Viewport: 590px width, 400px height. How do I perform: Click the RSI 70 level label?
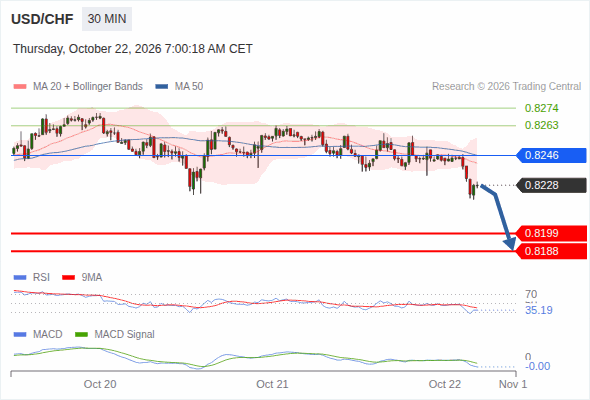point(531,294)
